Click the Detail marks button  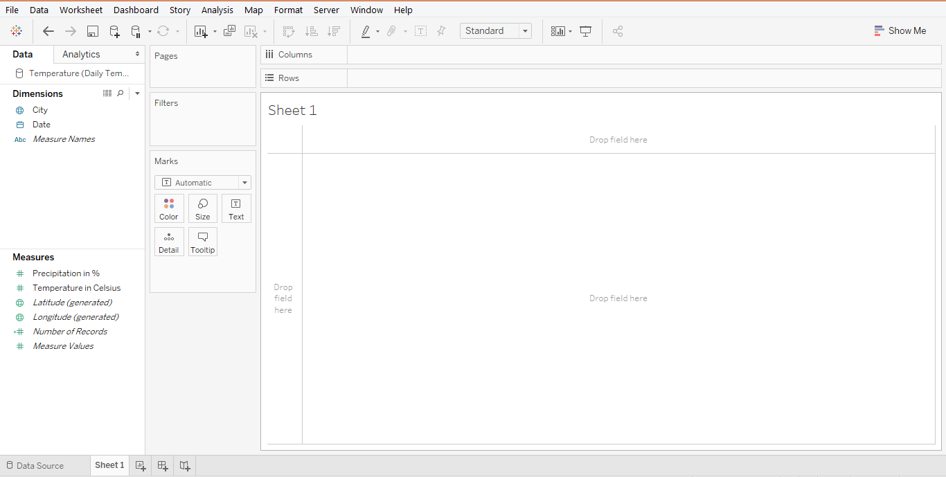pos(169,242)
